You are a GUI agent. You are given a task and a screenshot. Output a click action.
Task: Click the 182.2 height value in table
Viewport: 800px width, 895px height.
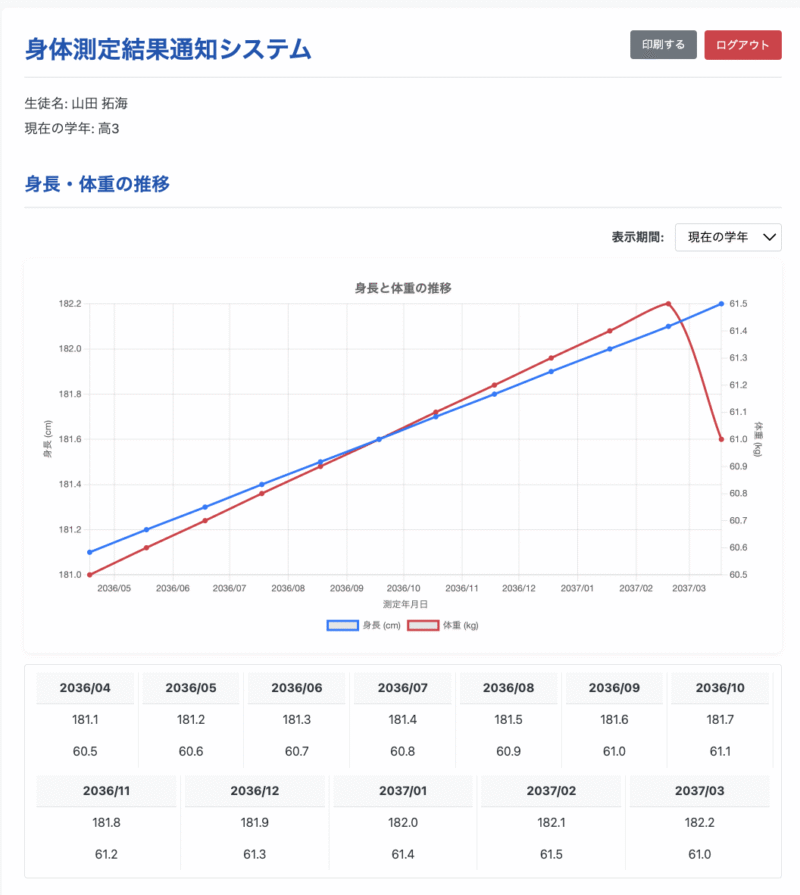(x=699, y=821)
